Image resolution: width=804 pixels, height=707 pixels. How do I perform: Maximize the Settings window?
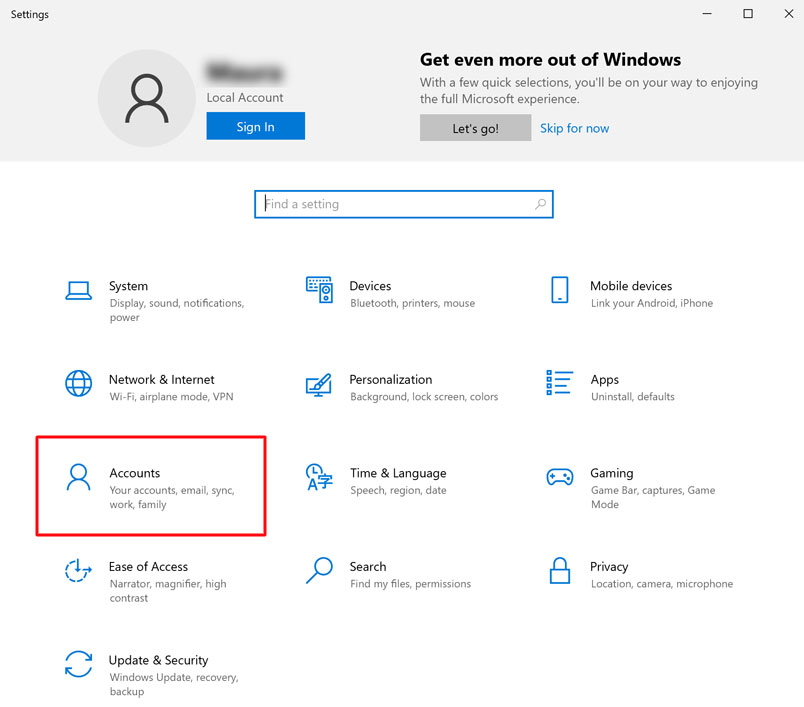[748, 14]
